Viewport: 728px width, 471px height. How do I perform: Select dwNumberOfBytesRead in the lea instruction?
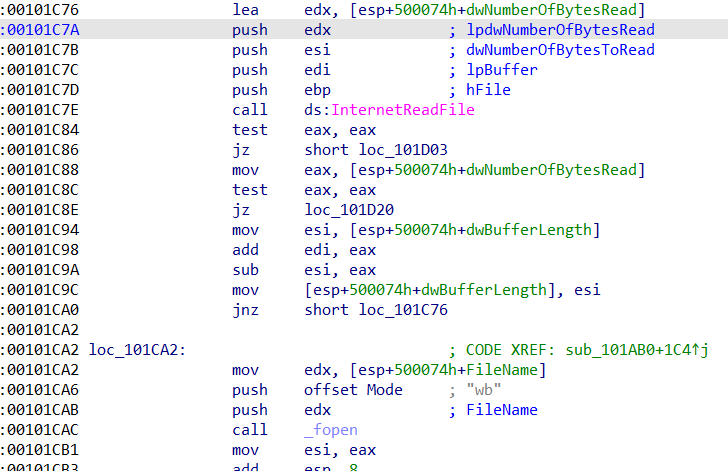pos(551,10)
